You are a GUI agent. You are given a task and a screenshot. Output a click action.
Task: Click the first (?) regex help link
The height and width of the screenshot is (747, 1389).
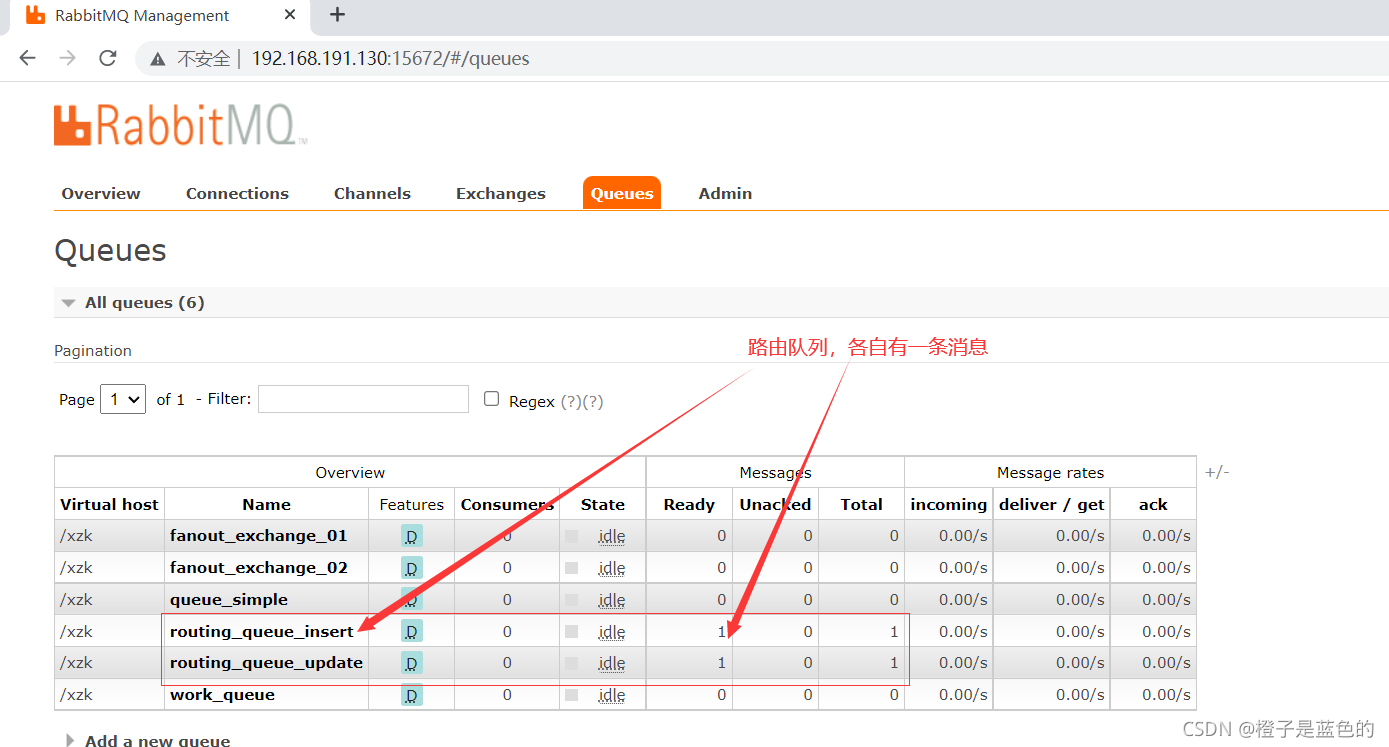571,401
